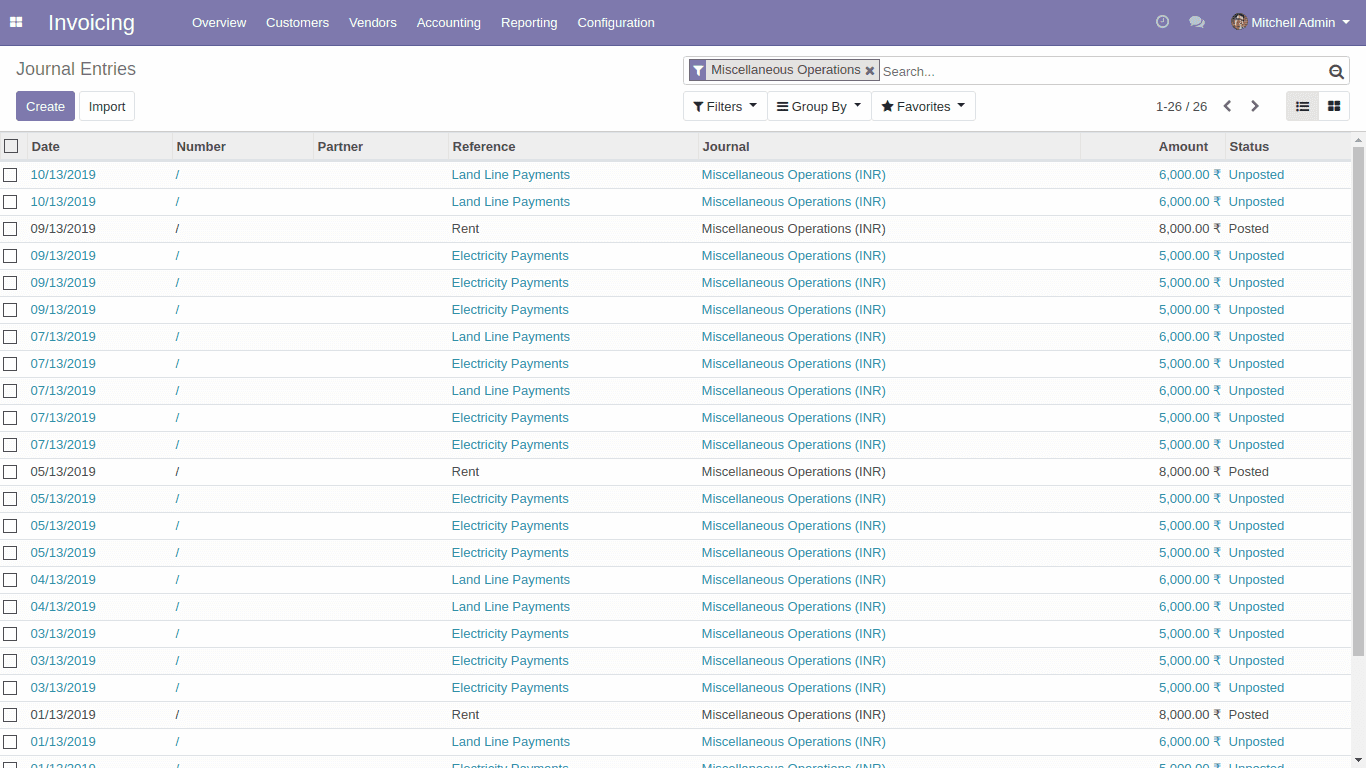
Task: Click Posted status in 09/13/2019 row
Action: (x=1248, y=229)
